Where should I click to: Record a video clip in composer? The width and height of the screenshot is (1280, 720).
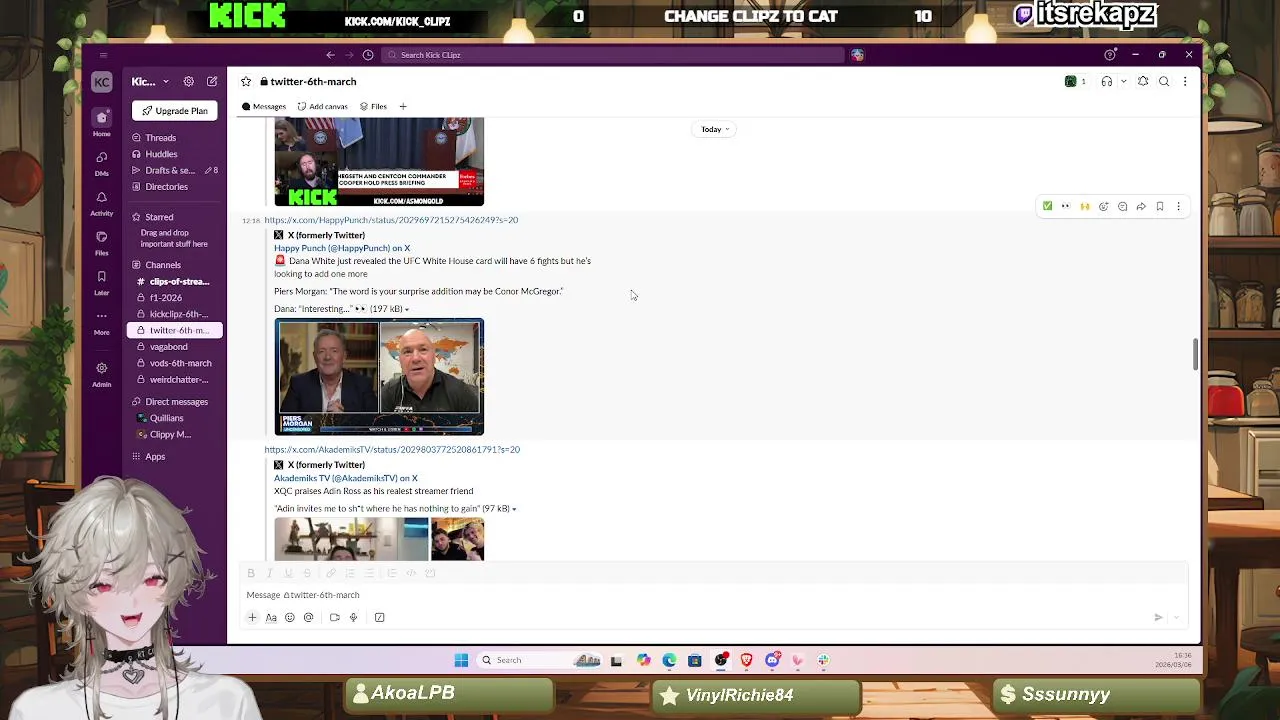[334, 618]
